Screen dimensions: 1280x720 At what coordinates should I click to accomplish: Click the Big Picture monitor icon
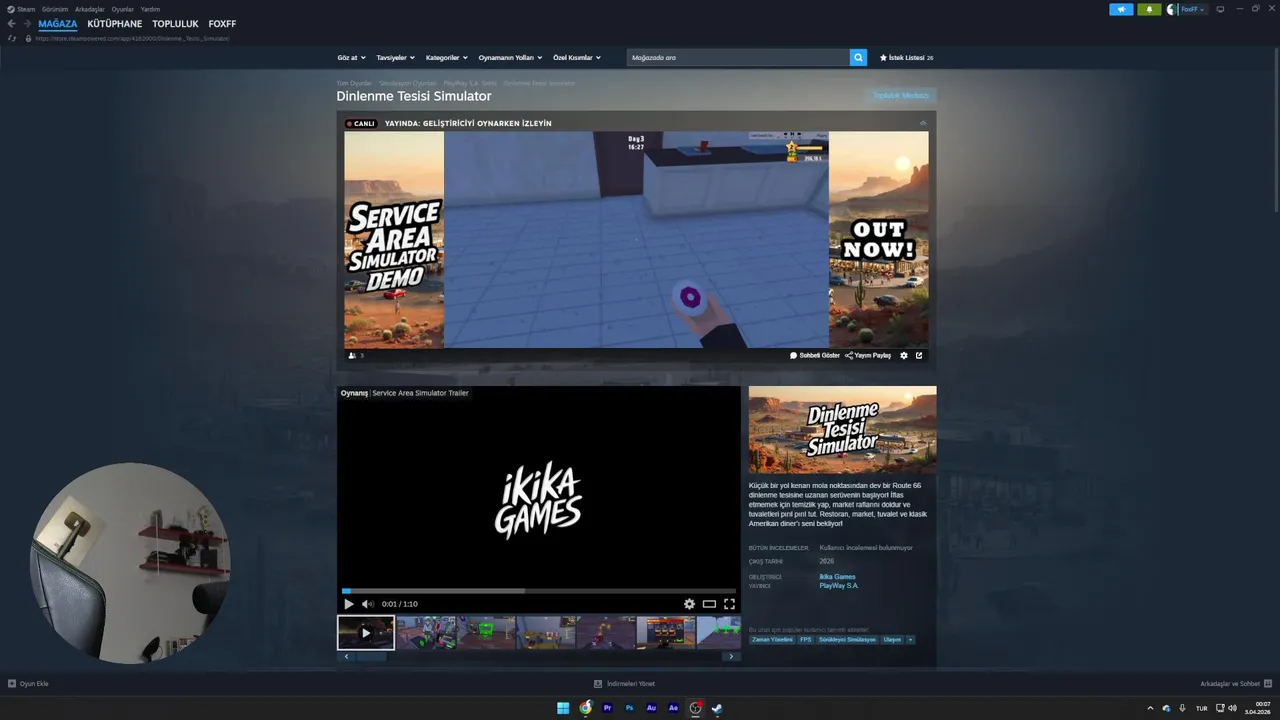[1220, 9]
